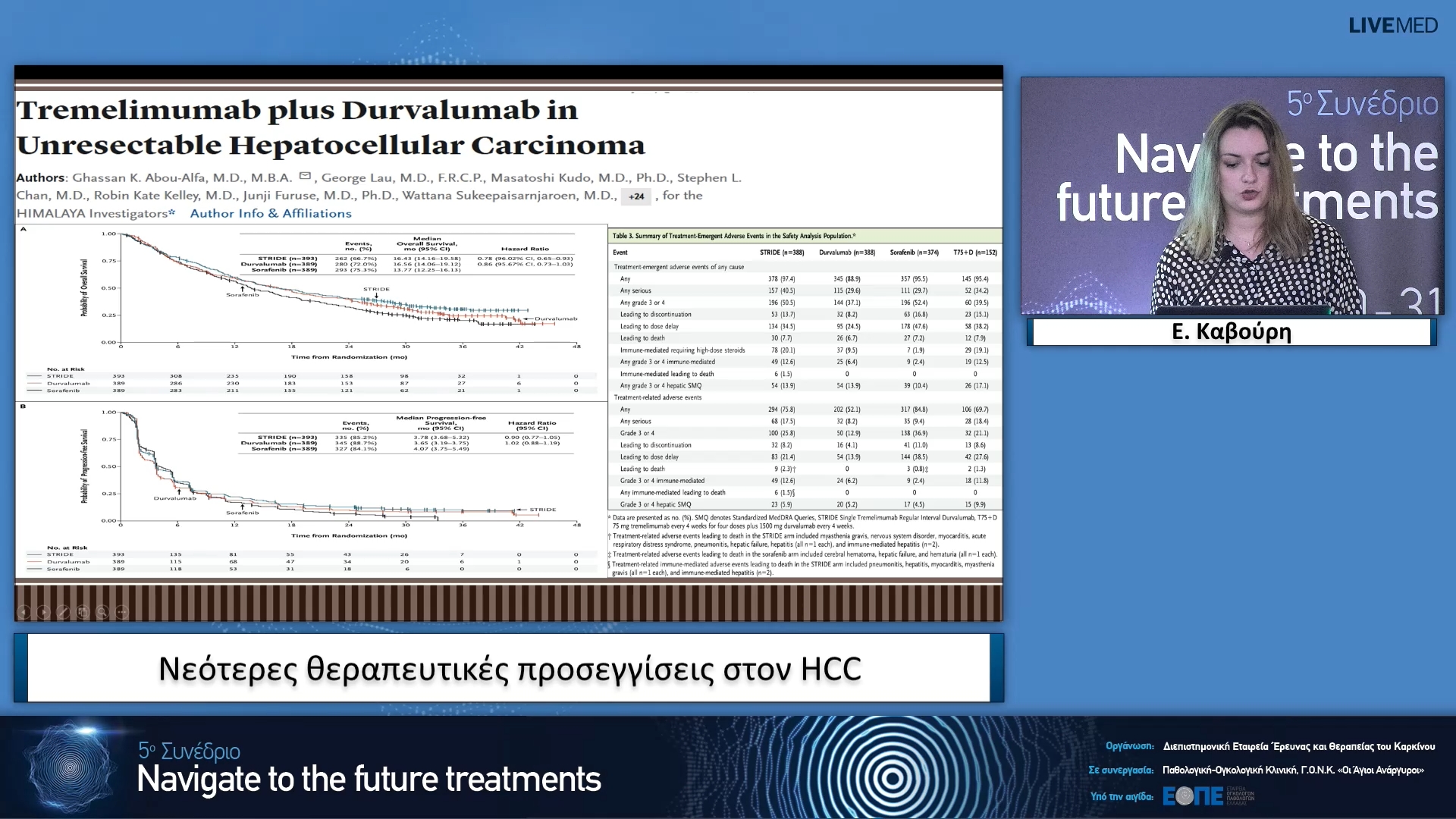The width and height of the screenshot is (1456, 819).
Task: Open the see all slides icon
Action: 83,612
